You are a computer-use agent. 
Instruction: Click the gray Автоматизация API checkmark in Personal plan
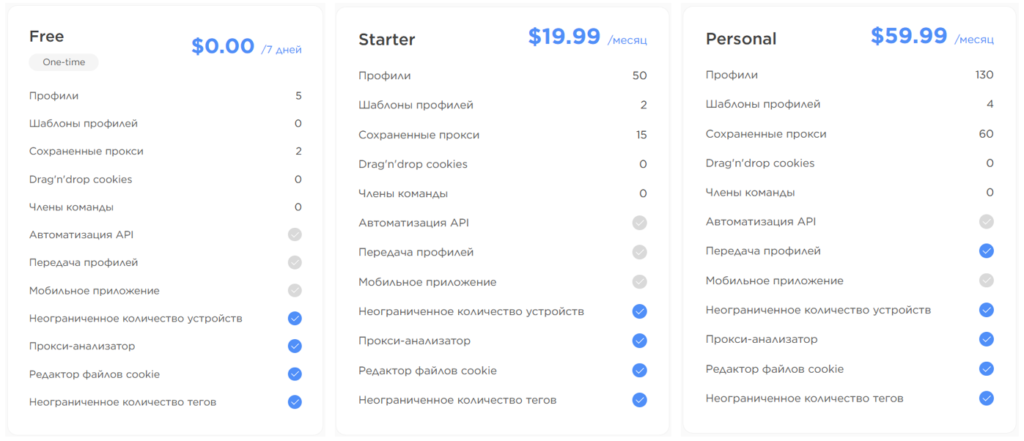tap(986, 221)
